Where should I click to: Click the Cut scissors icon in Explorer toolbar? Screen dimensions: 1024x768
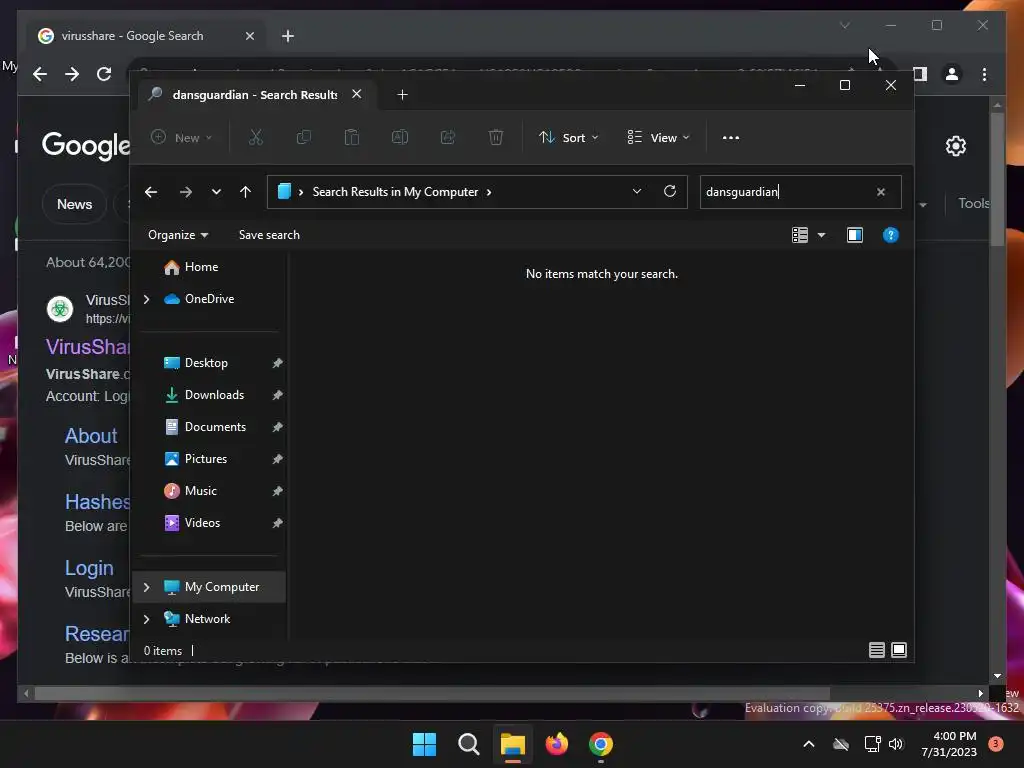(255, 138)
